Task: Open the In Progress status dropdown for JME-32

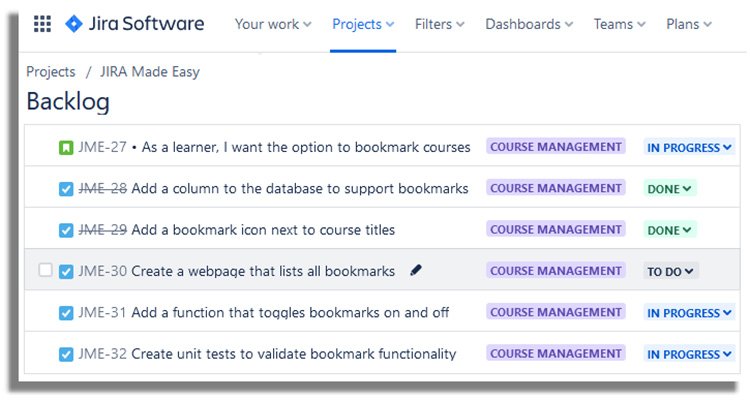Action: 689,355
